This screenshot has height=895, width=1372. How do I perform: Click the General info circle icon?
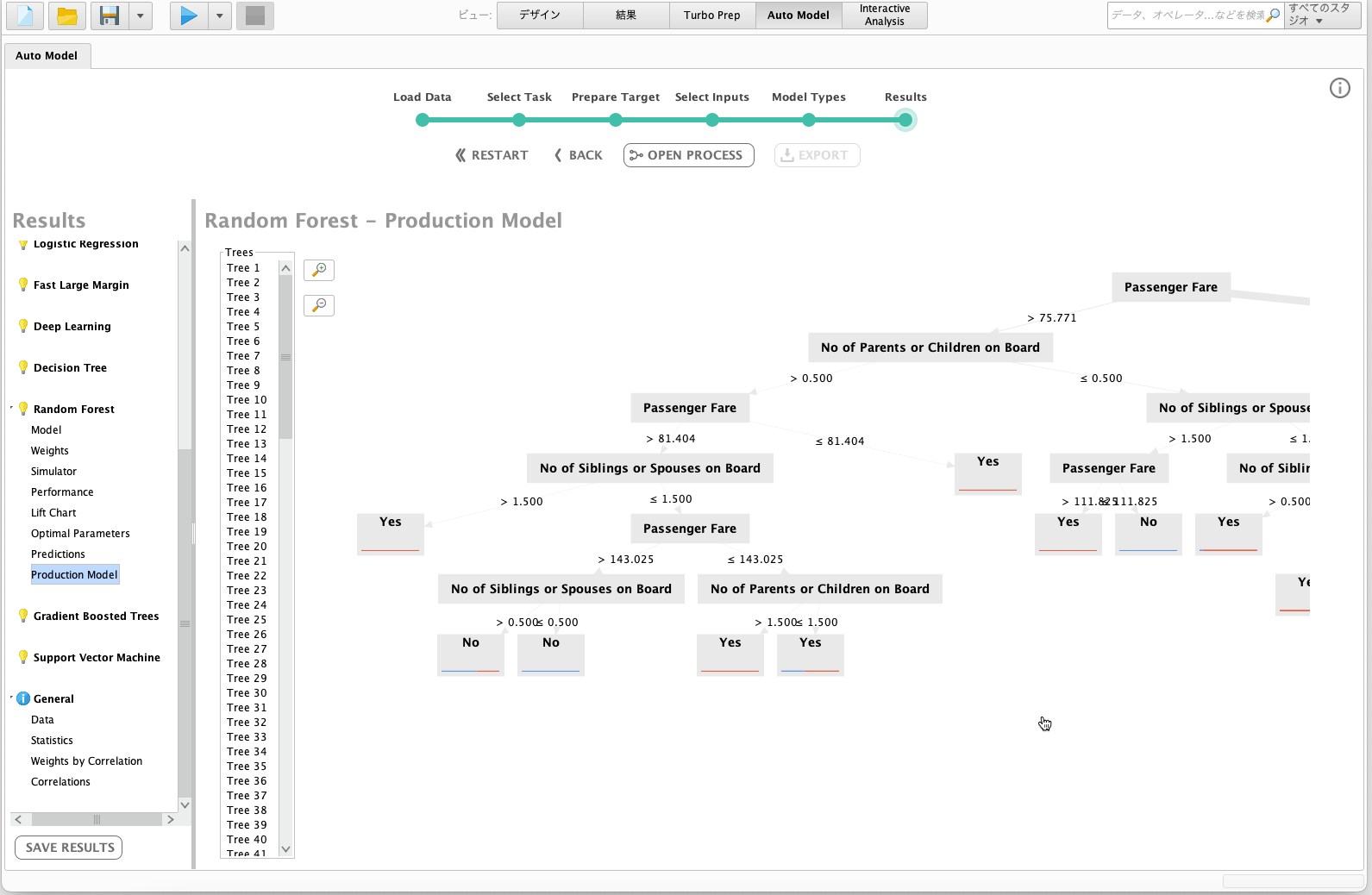pyautogui.click(x=23, y=698)
